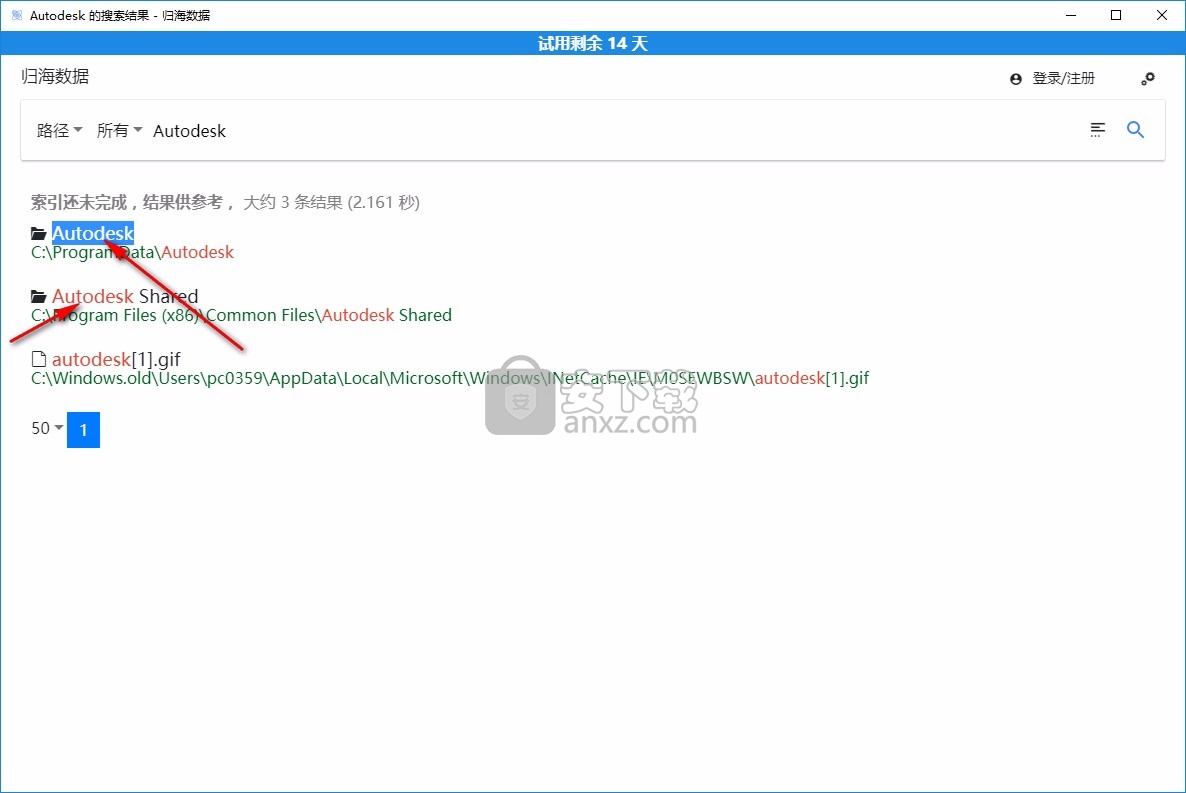Minimize the 归海数据 window

(1070, 15)
